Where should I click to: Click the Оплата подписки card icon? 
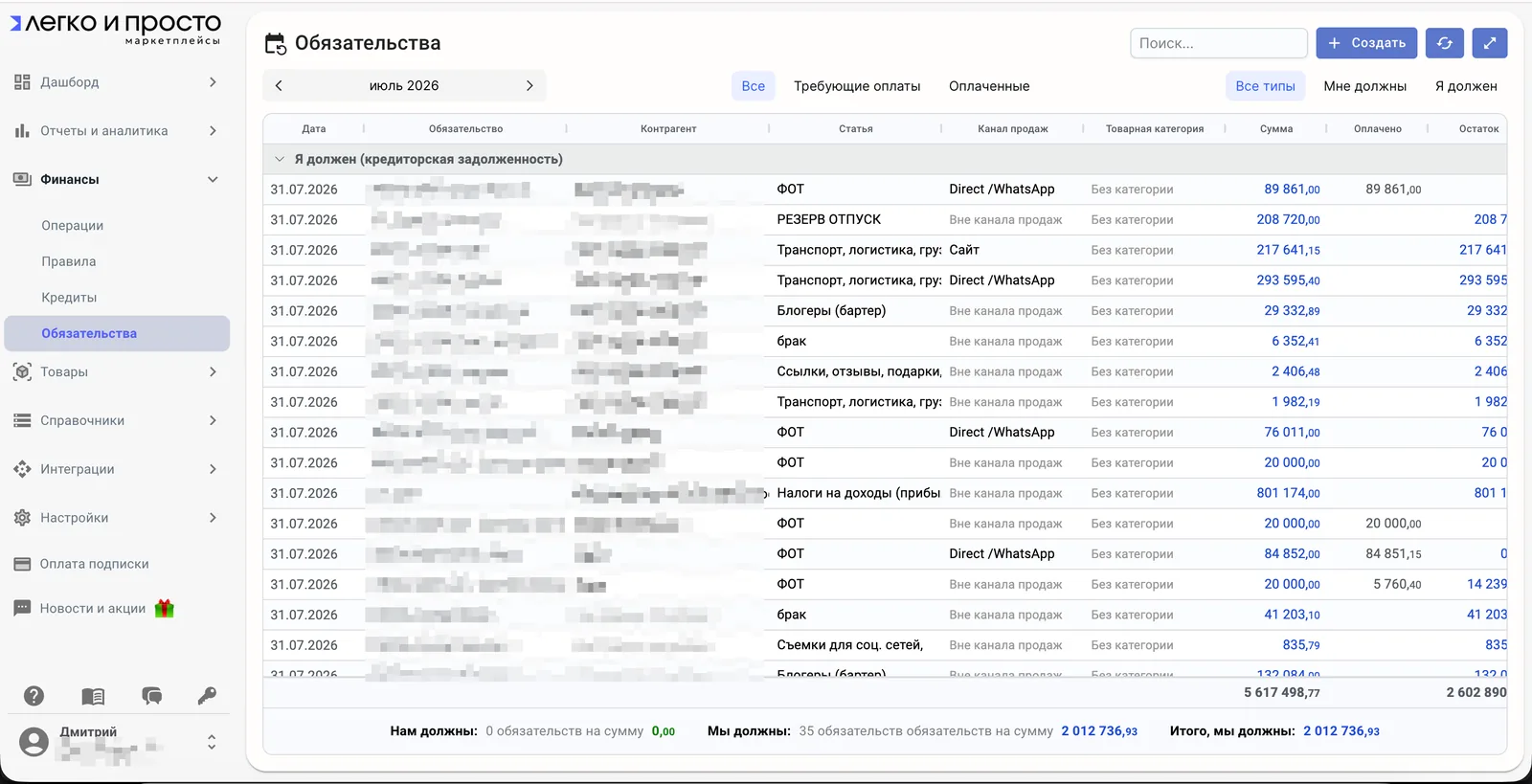click(22, 564)
